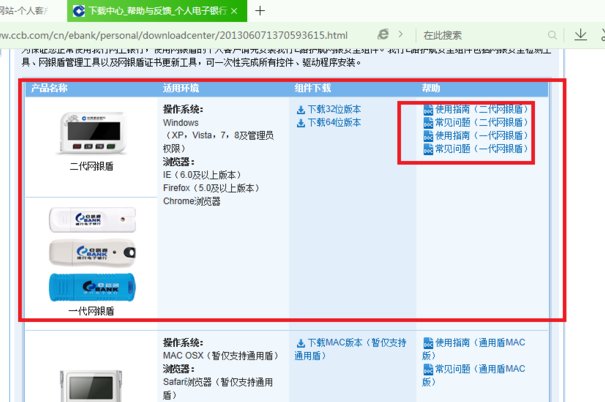Click the download icon beside 下载64位版本
This screenshot has height=402, width=605.
click(x=301, y=123)
